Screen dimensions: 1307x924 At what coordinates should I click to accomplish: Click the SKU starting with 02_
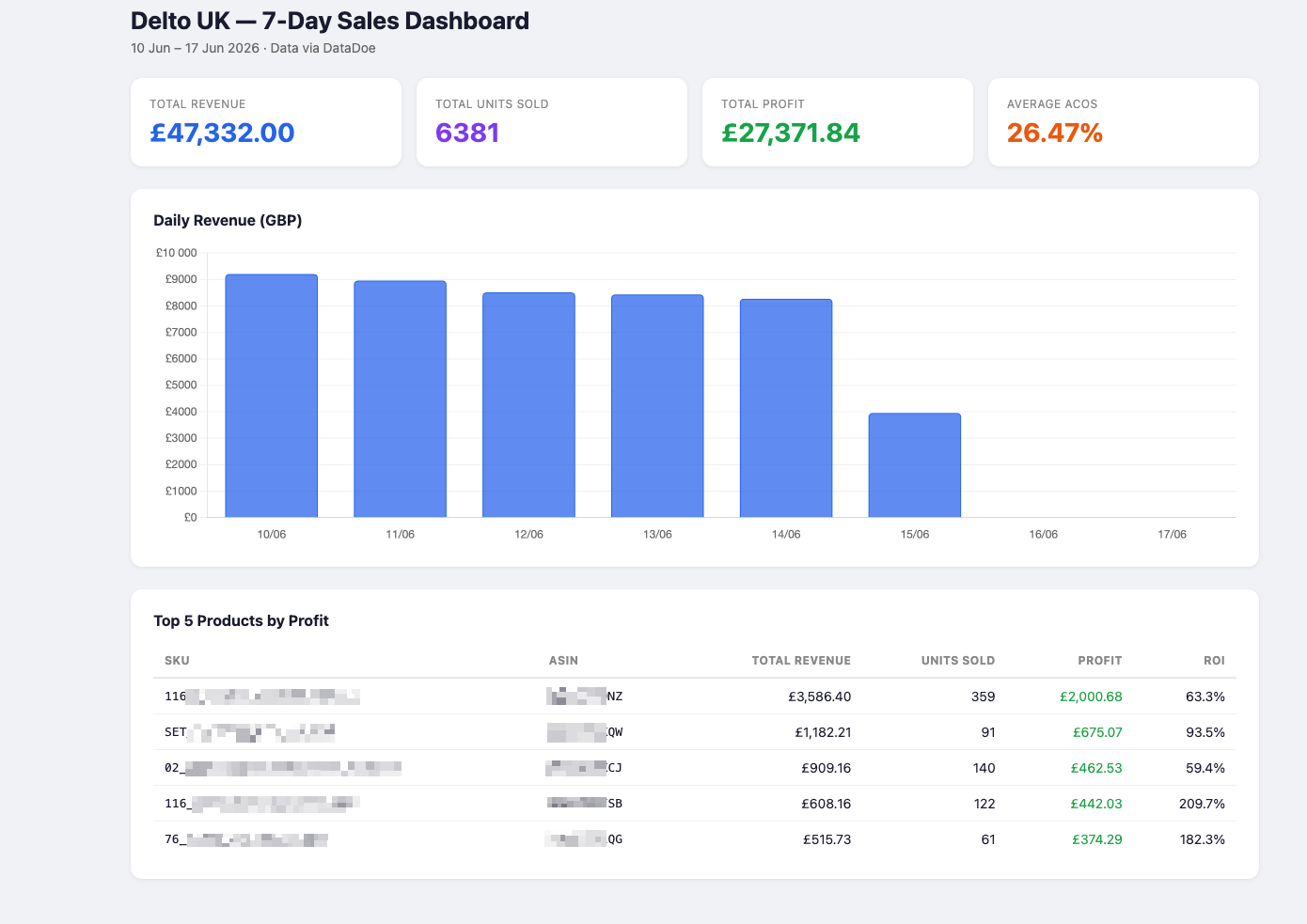pyautogui.click(x=283, y=768)
